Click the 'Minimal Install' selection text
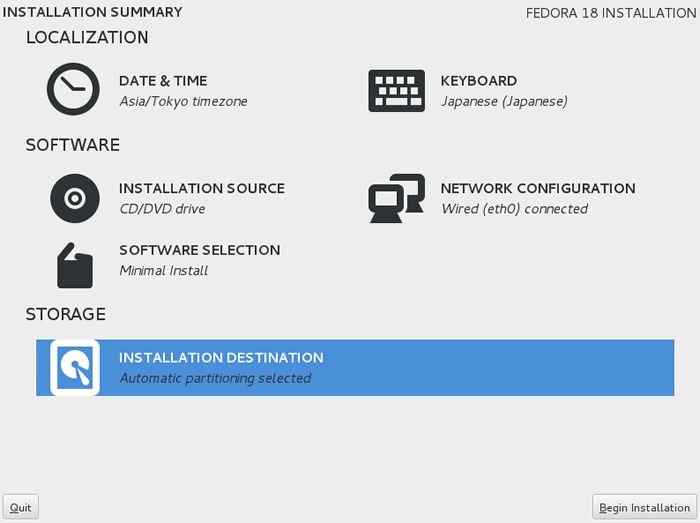700x523 pixels. [x=163, y=270]
